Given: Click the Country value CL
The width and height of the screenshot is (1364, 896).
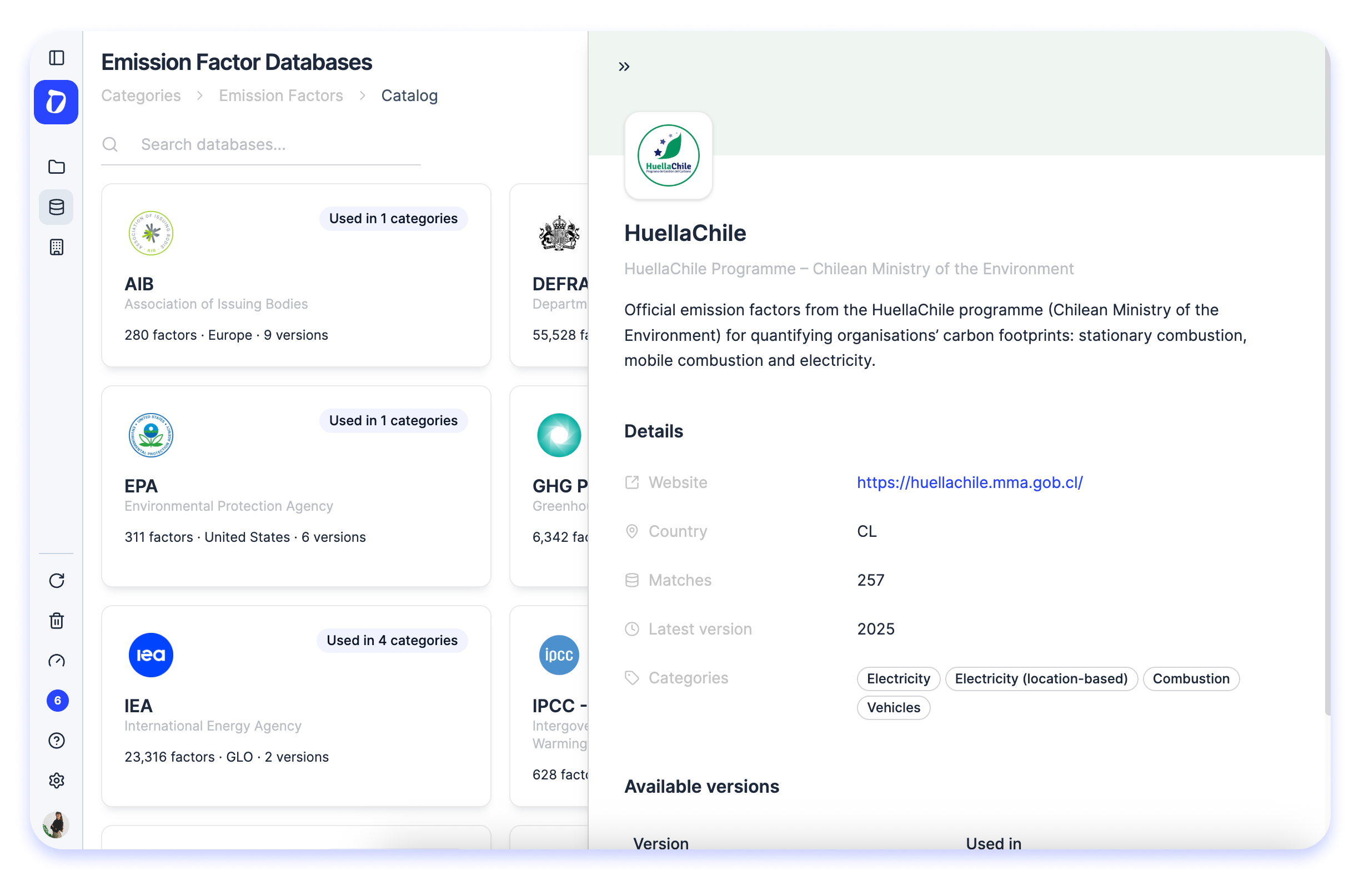Looking at the screenshot, I should 867,532.
